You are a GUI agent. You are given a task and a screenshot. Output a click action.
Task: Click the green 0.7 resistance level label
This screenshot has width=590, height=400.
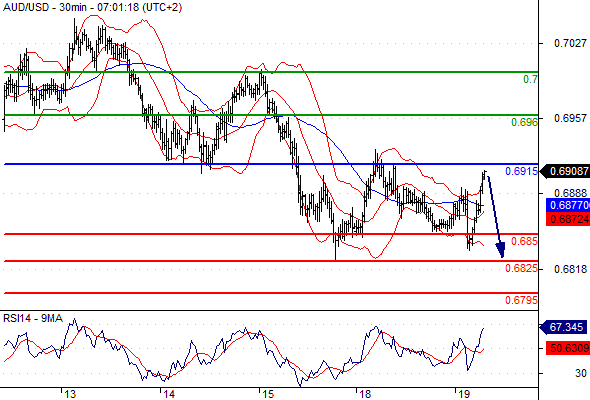(x=530, y=79)
